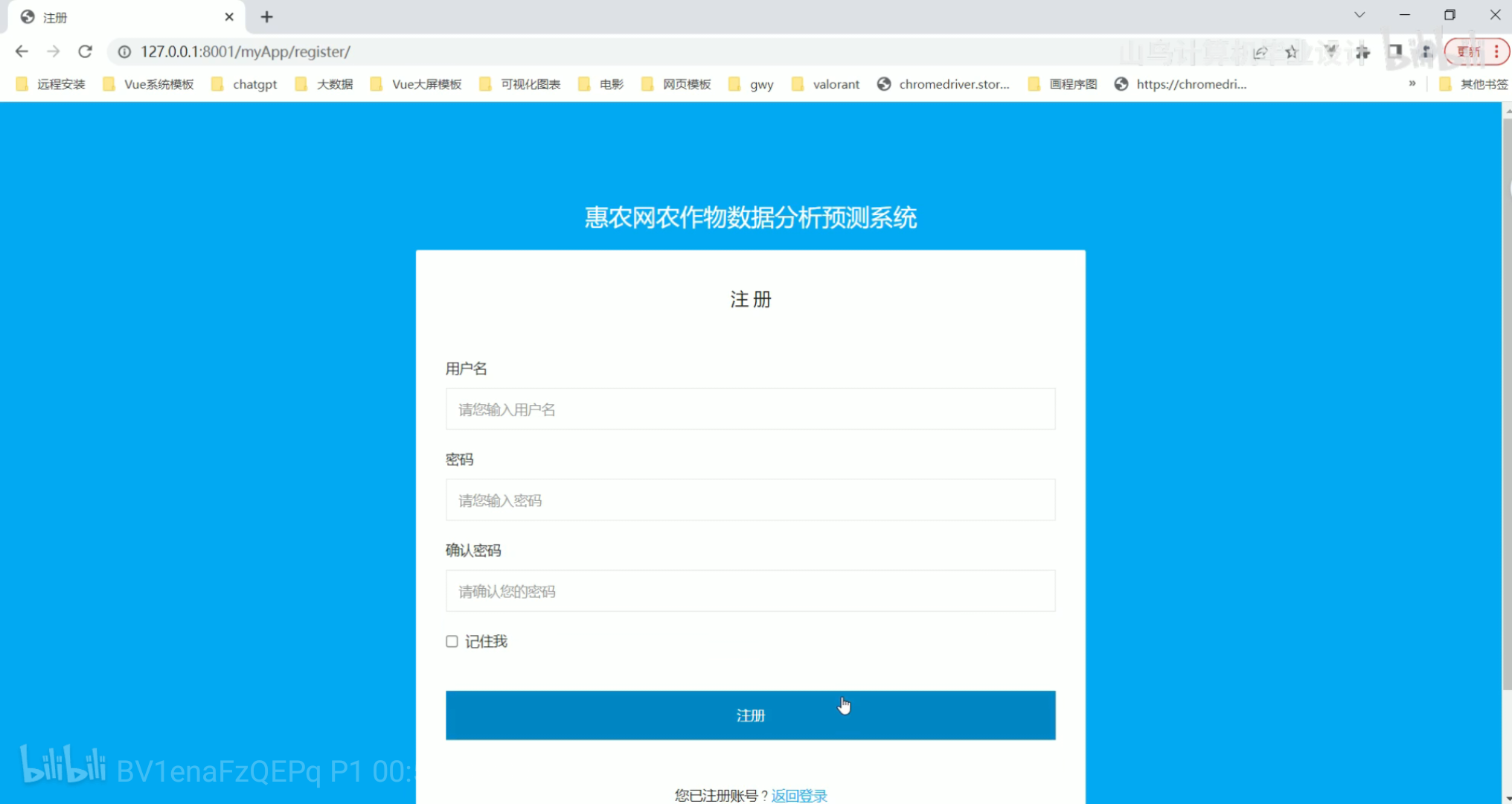This screenshot has width=1512, height=804.
Task: Click the blue 注册 submit button
Action: coord(750,715)
